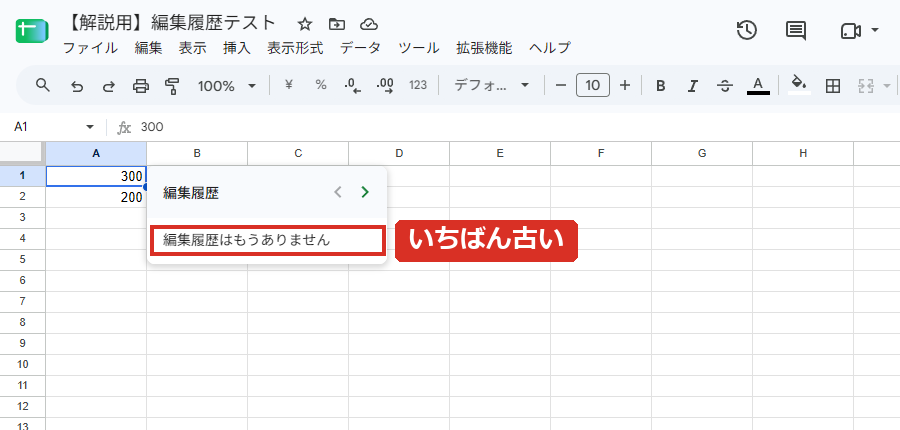Click the formula bar showing 300
900x430 pixels.
517,127
